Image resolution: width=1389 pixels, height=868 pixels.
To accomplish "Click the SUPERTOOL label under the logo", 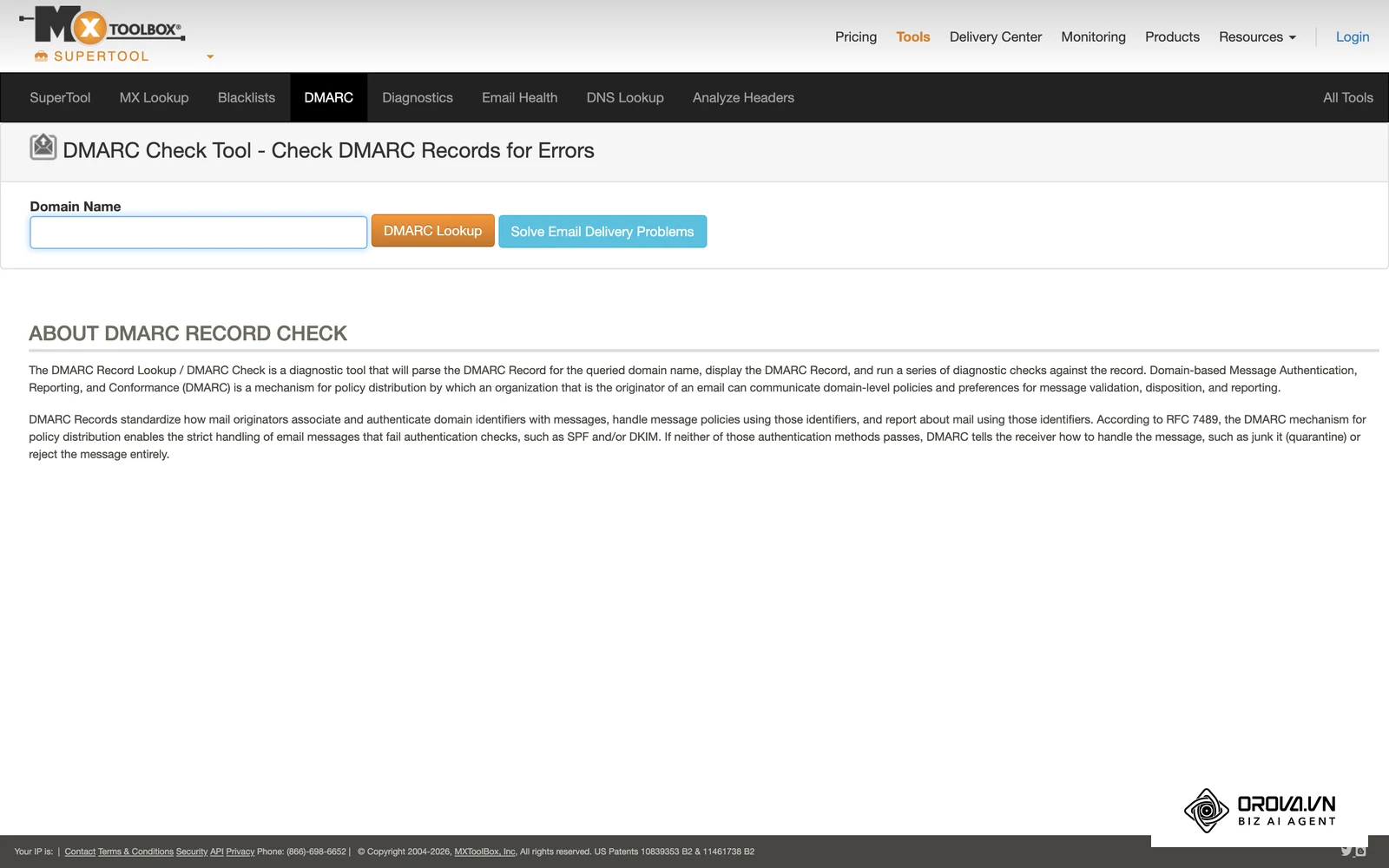I will [102, 56].
